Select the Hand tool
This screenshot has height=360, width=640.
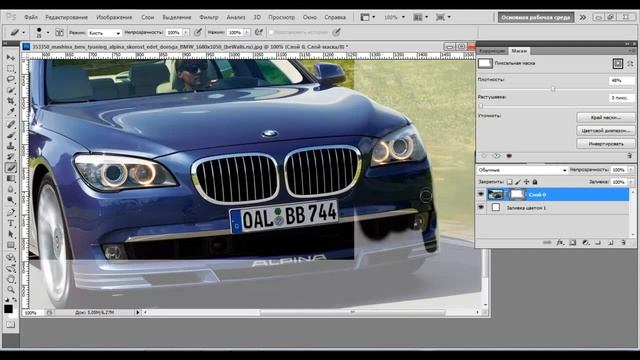(11, 279)
